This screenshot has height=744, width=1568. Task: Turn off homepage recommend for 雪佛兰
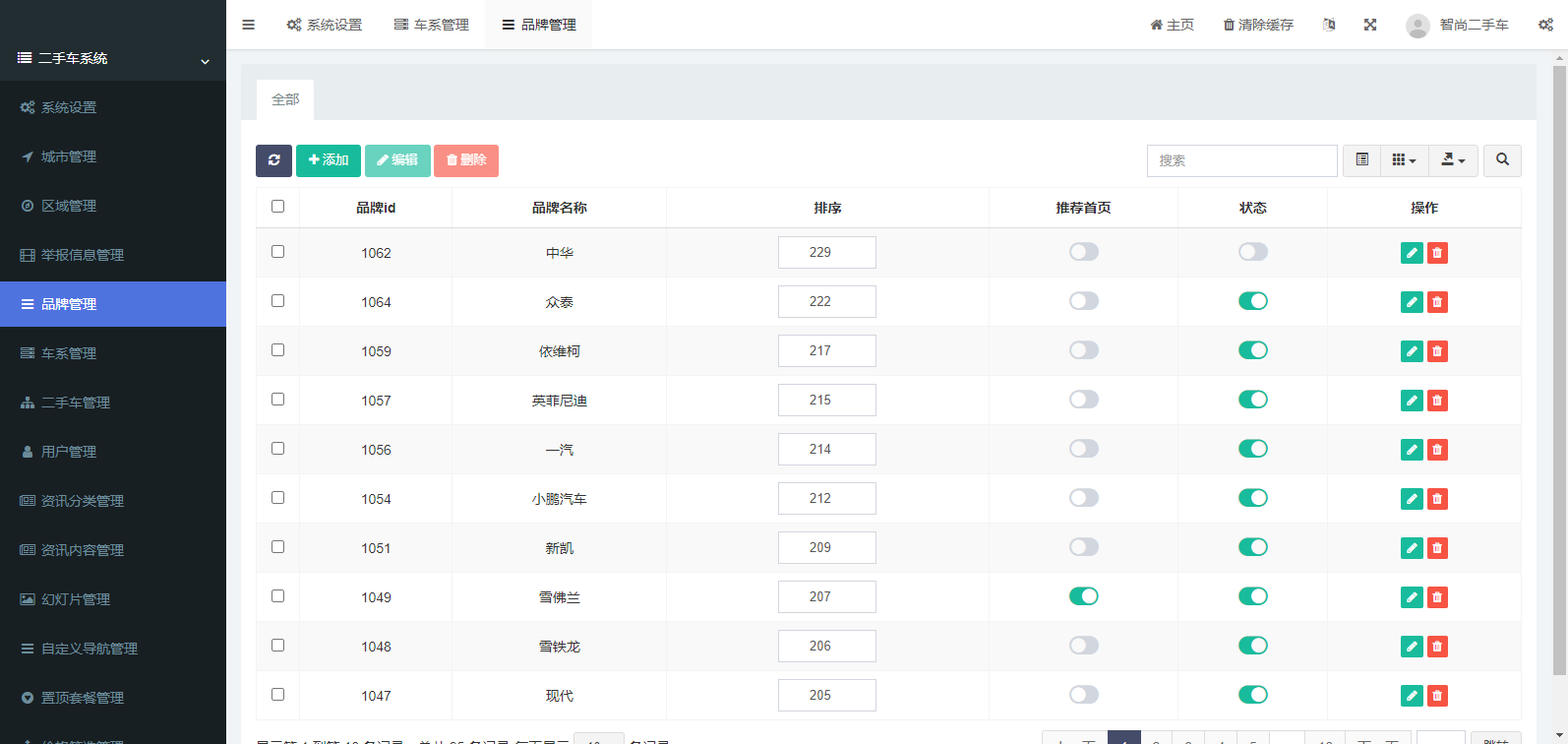pos(1083,596)
